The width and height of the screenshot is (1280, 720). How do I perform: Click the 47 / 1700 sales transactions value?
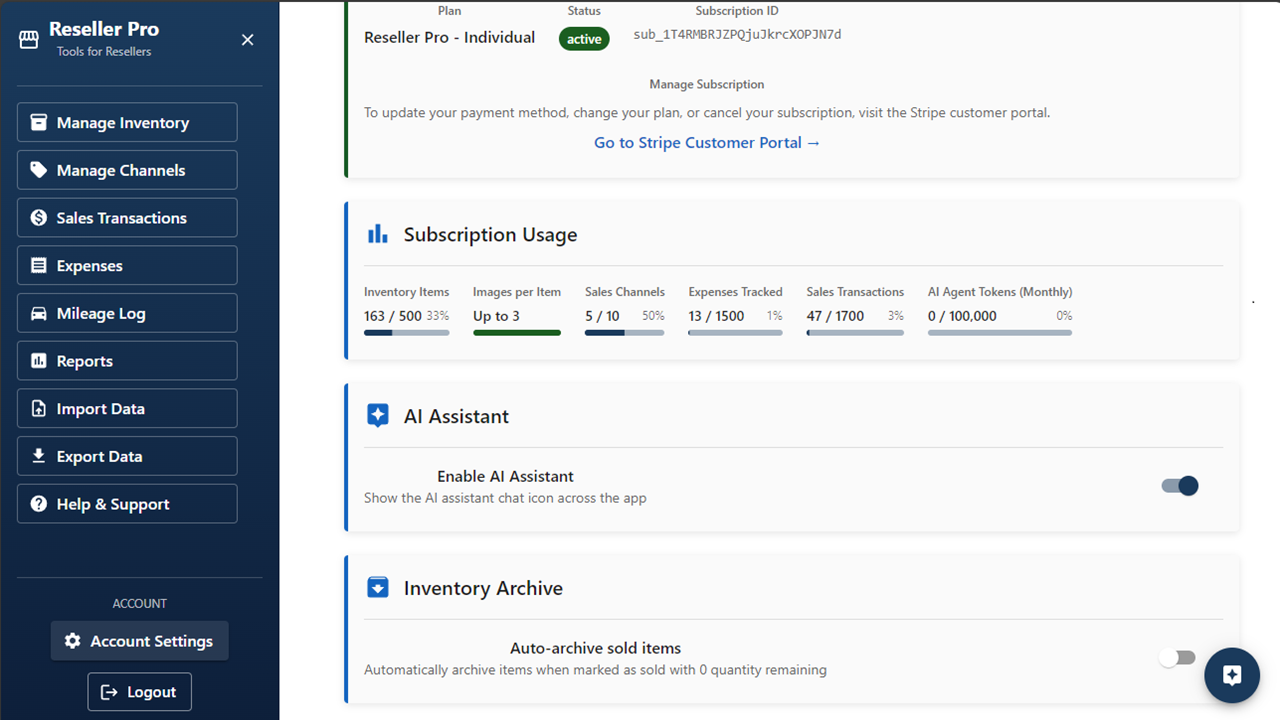coord(836,316)
